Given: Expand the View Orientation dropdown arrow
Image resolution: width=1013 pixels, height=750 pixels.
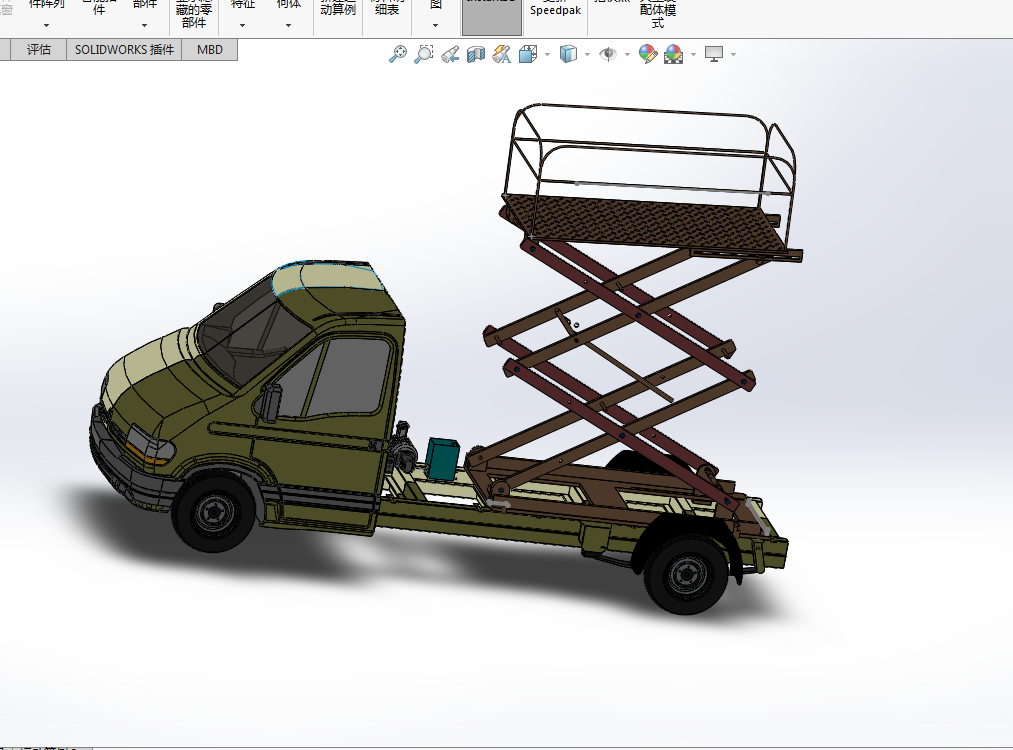Looking at the screenshot, I should (x=546, y=55).
